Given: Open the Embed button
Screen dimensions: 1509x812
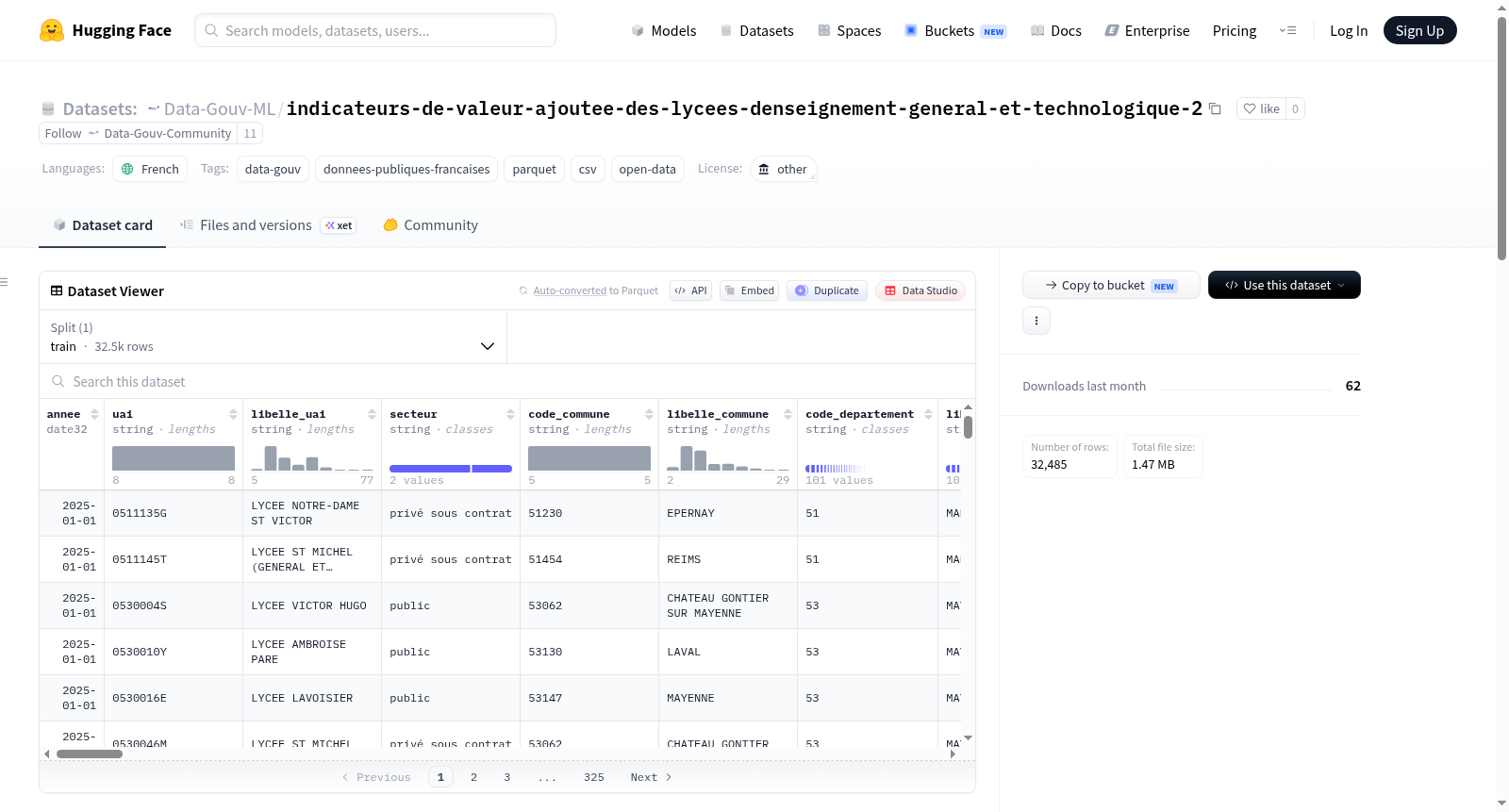Looking at the screenshot, I should coord(749,290).
